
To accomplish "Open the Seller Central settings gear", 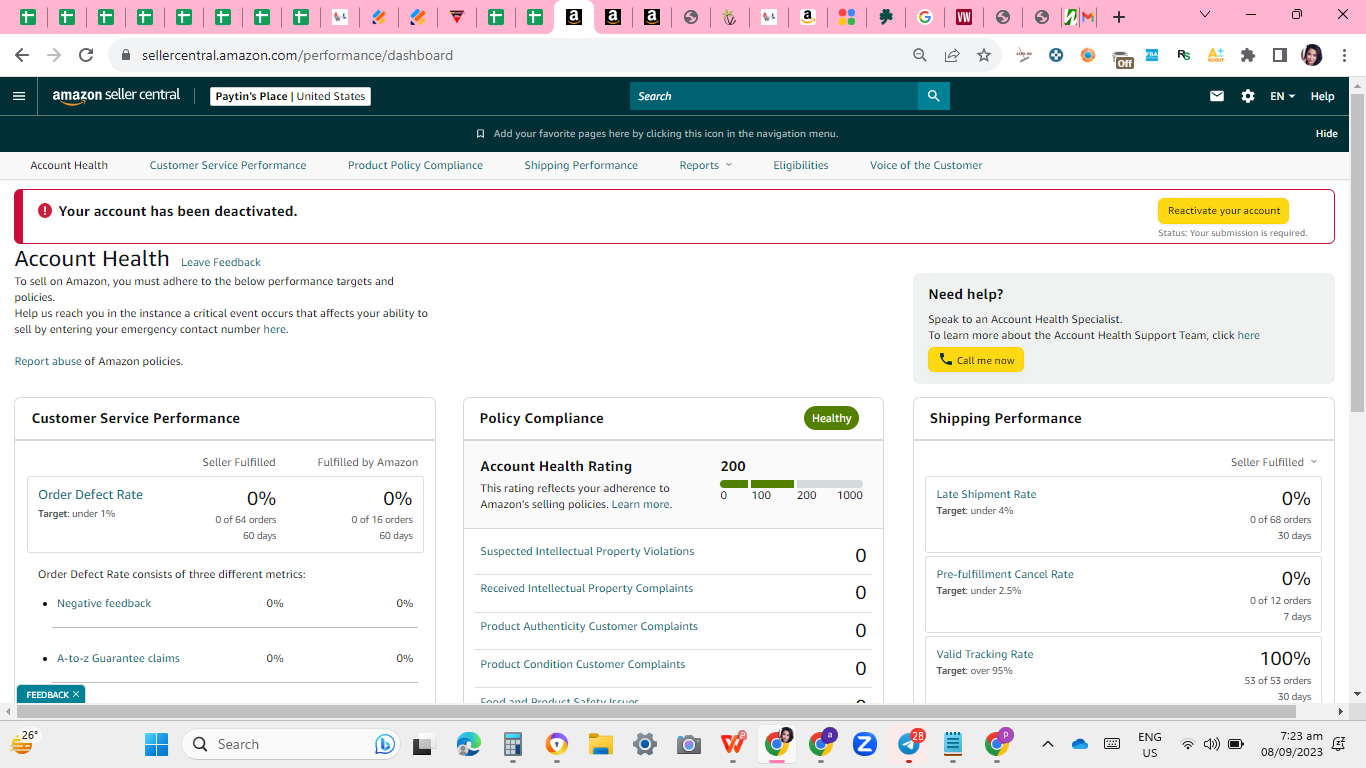I will point(1248,96).
